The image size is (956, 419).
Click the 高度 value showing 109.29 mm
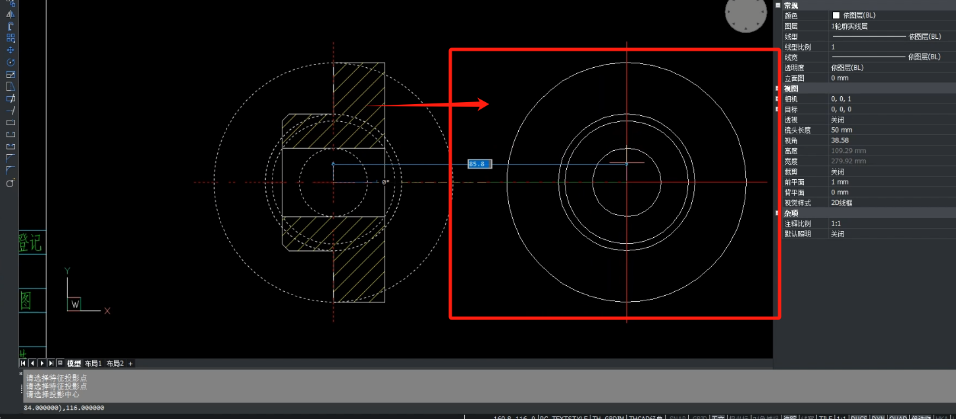(892, 151)
